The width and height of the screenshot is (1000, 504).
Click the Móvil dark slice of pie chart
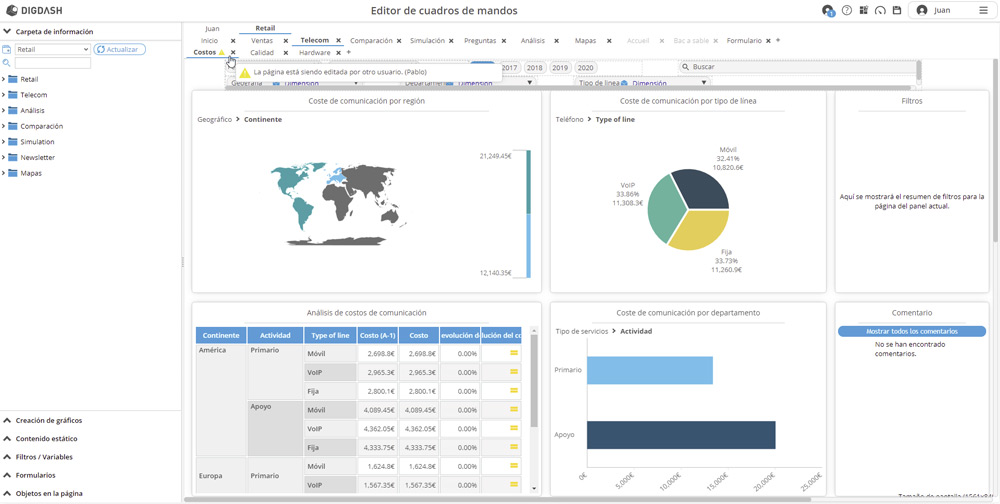tap(704, 190)
